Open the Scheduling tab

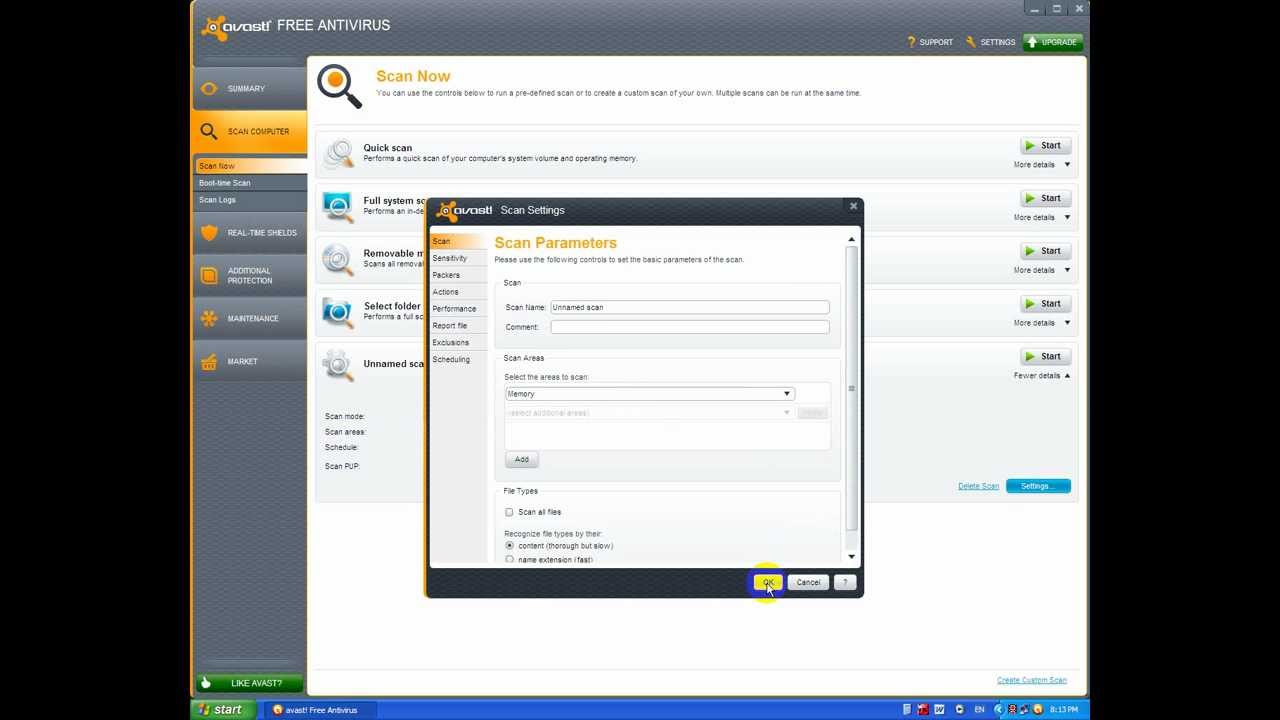[x=458, y=360]
